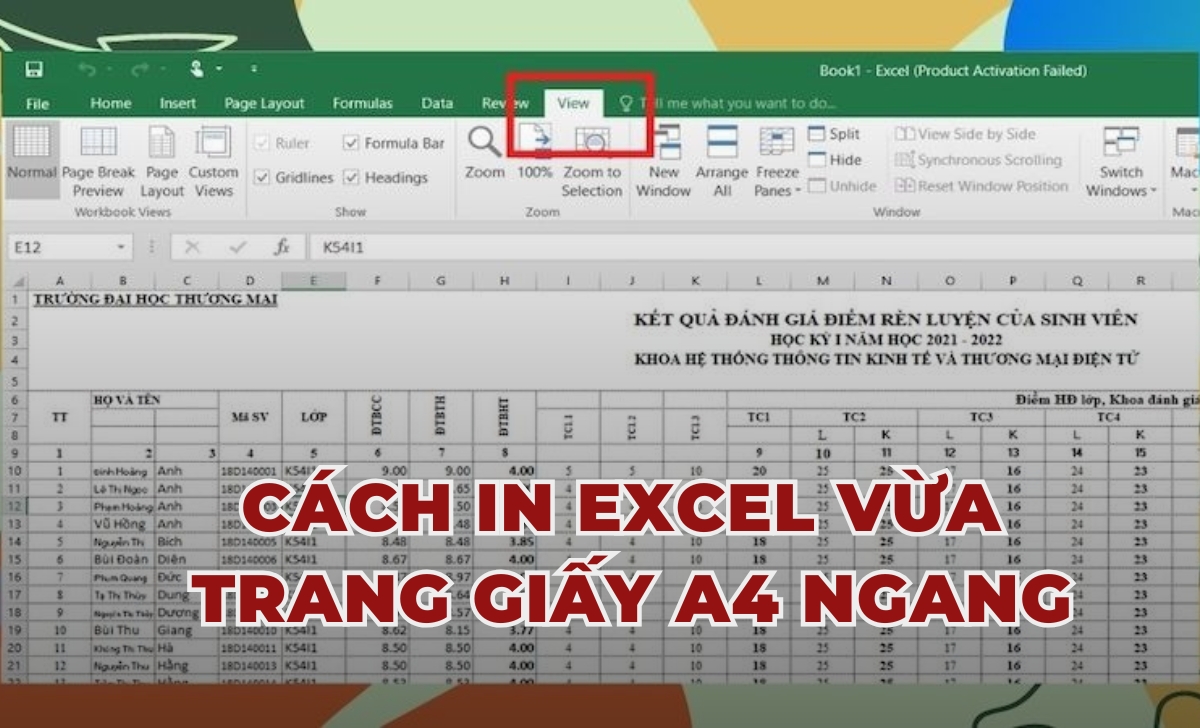The height and width of the screenshot is (728, 1200).
Task: Select column A header
Action: (60, 281)
